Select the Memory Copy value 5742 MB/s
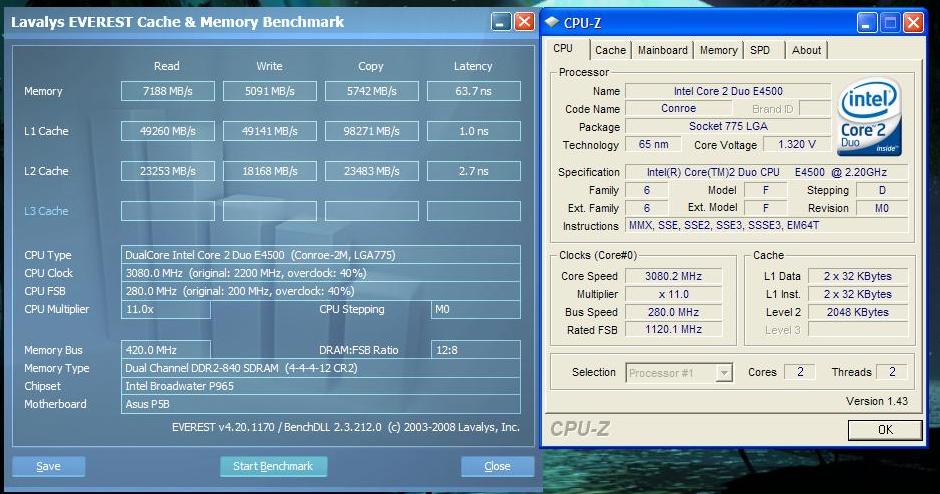Screen dimensions: 940x494 click(x=372, y=91)
